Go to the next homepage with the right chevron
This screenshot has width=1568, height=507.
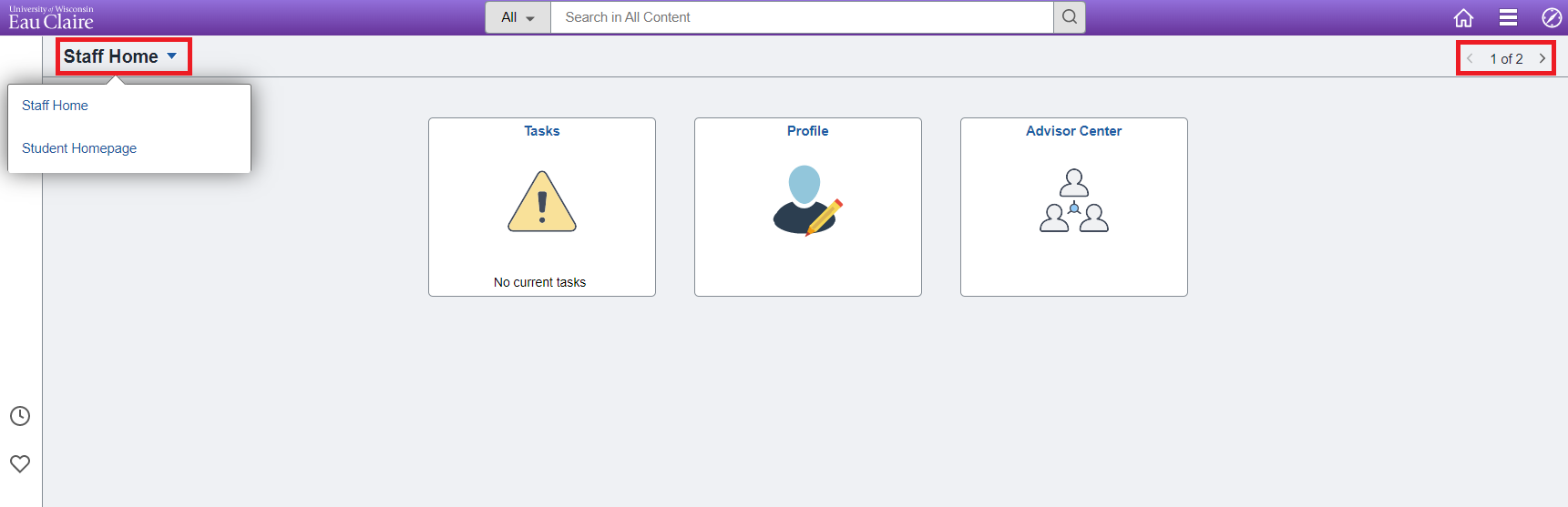[1542, 58]
